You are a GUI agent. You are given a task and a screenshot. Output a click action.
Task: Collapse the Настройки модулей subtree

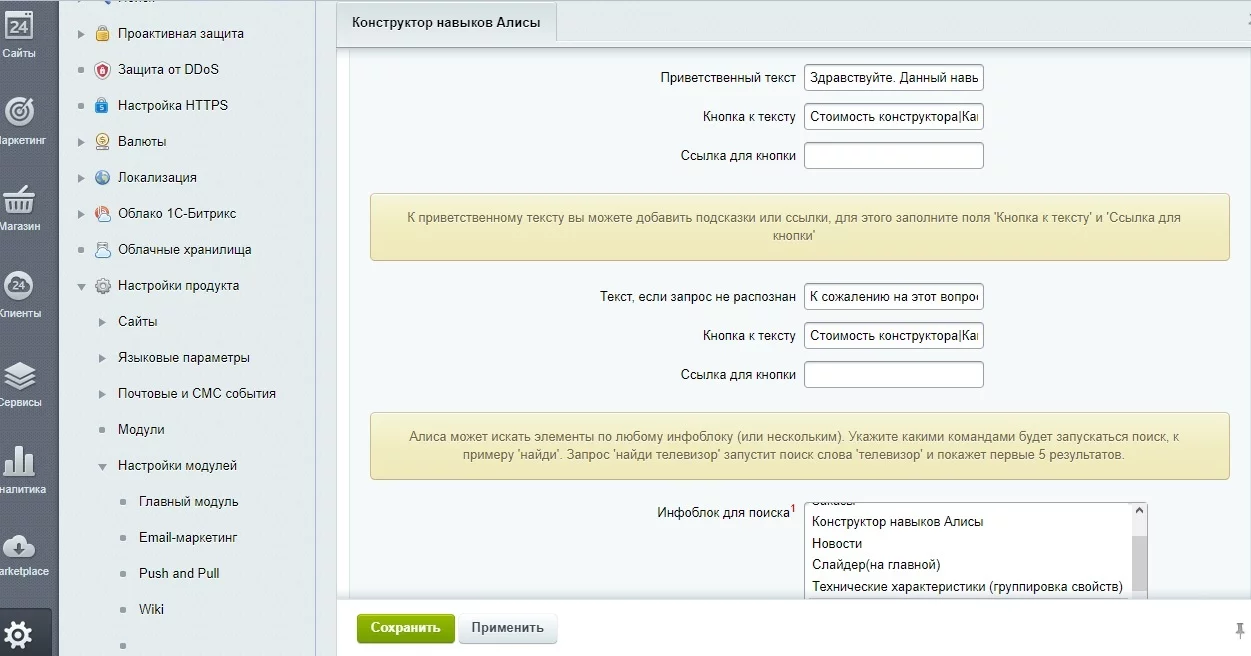tap(102, 466)
